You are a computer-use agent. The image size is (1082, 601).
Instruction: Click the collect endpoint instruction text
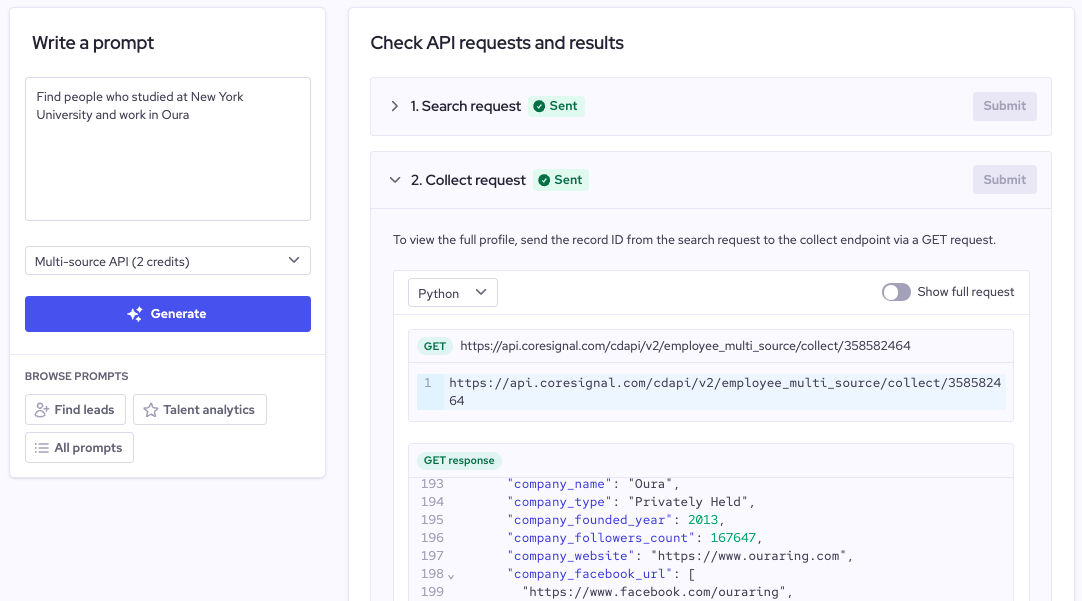[694, 240]
